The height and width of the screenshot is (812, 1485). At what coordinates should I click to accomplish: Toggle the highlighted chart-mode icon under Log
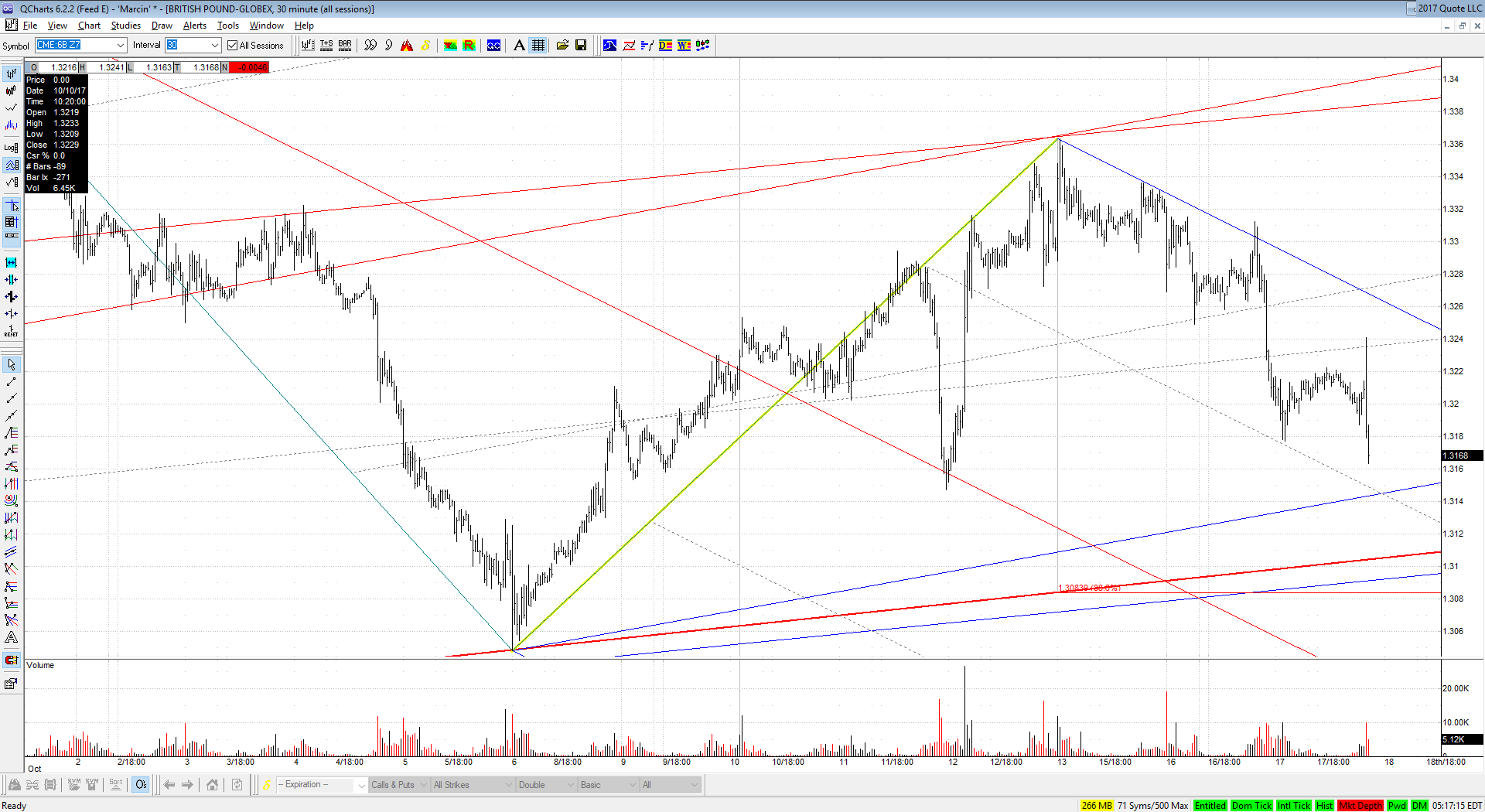[12, 165]
